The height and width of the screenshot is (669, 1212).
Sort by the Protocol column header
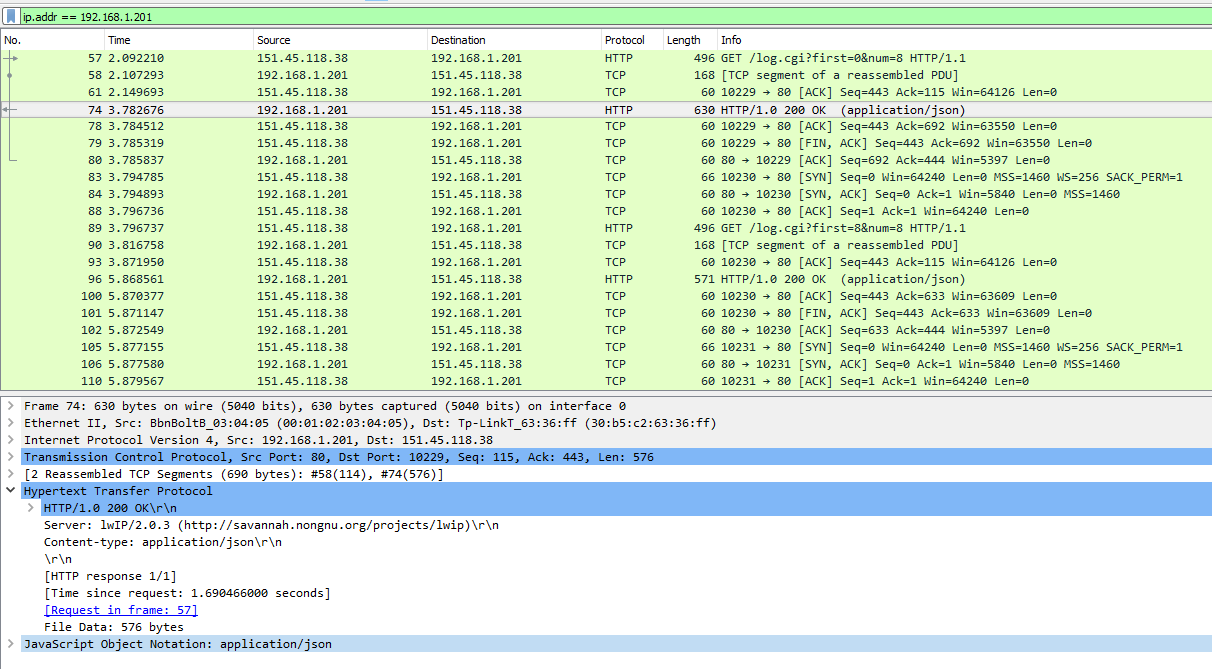tap(633, 40)
